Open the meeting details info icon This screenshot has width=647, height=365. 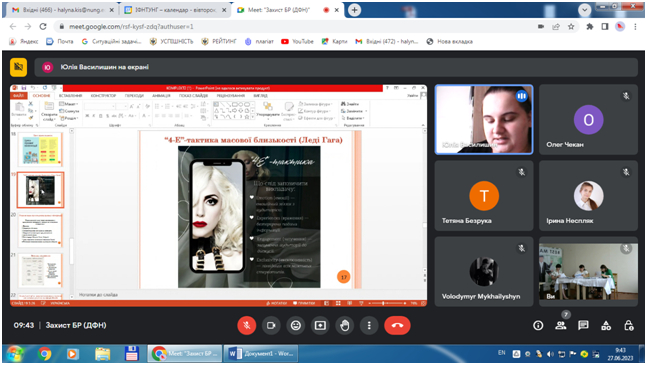click(x=538, y=325)
